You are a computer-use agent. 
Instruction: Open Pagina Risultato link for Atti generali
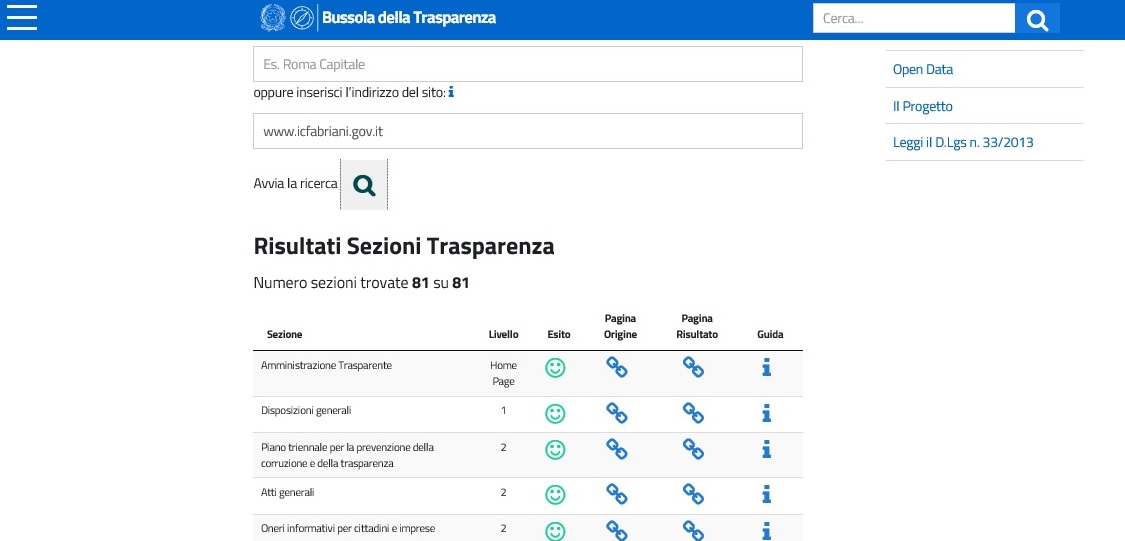(x=693, y=494)
